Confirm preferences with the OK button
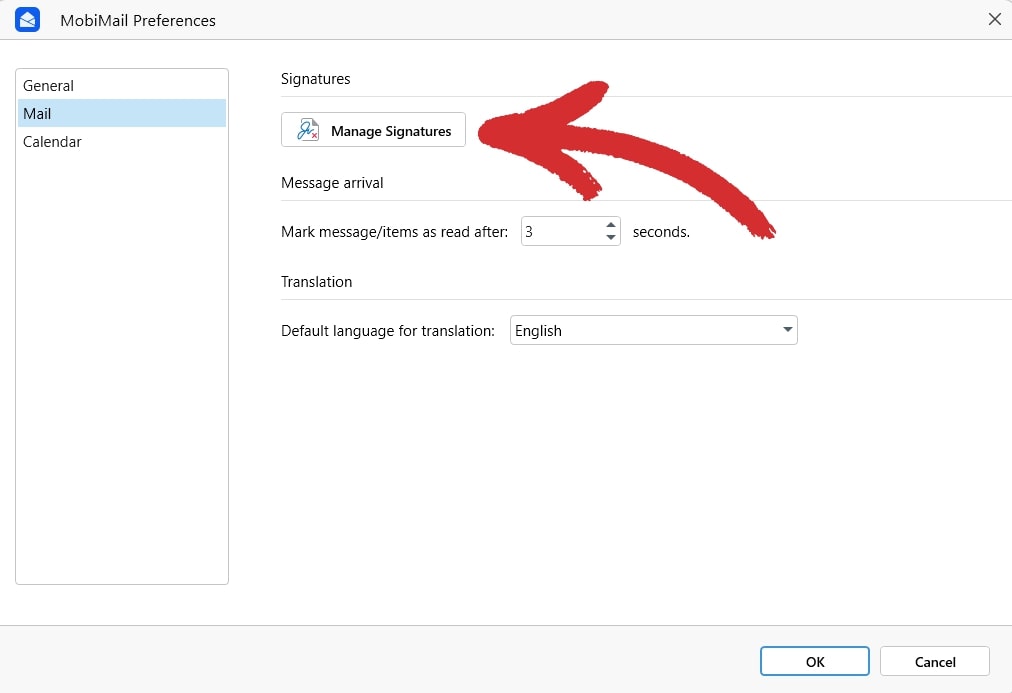This screenshot has width=1012, height=693. [x=814, y=661]
